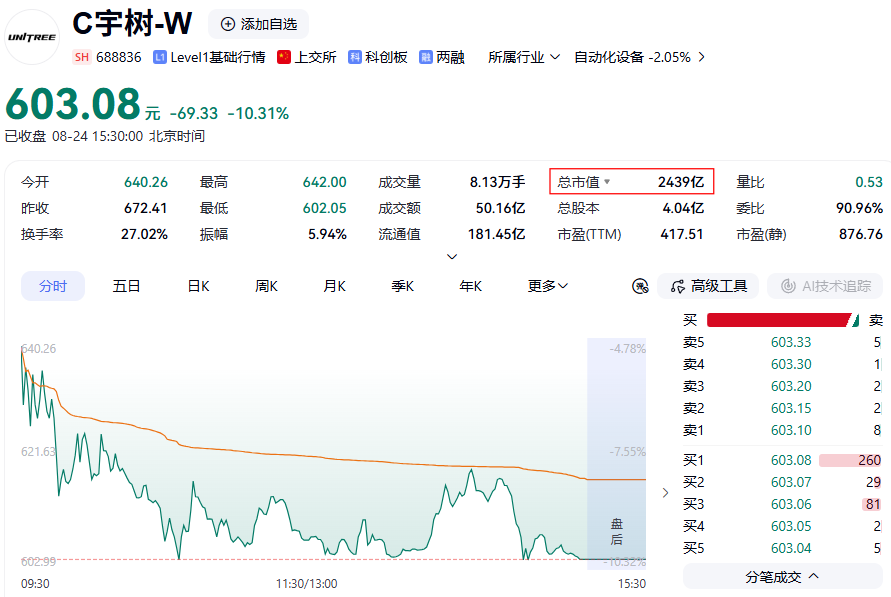The image size is (891, 597).
Task: Collapse order book with the side arrow
Action: 665,492
